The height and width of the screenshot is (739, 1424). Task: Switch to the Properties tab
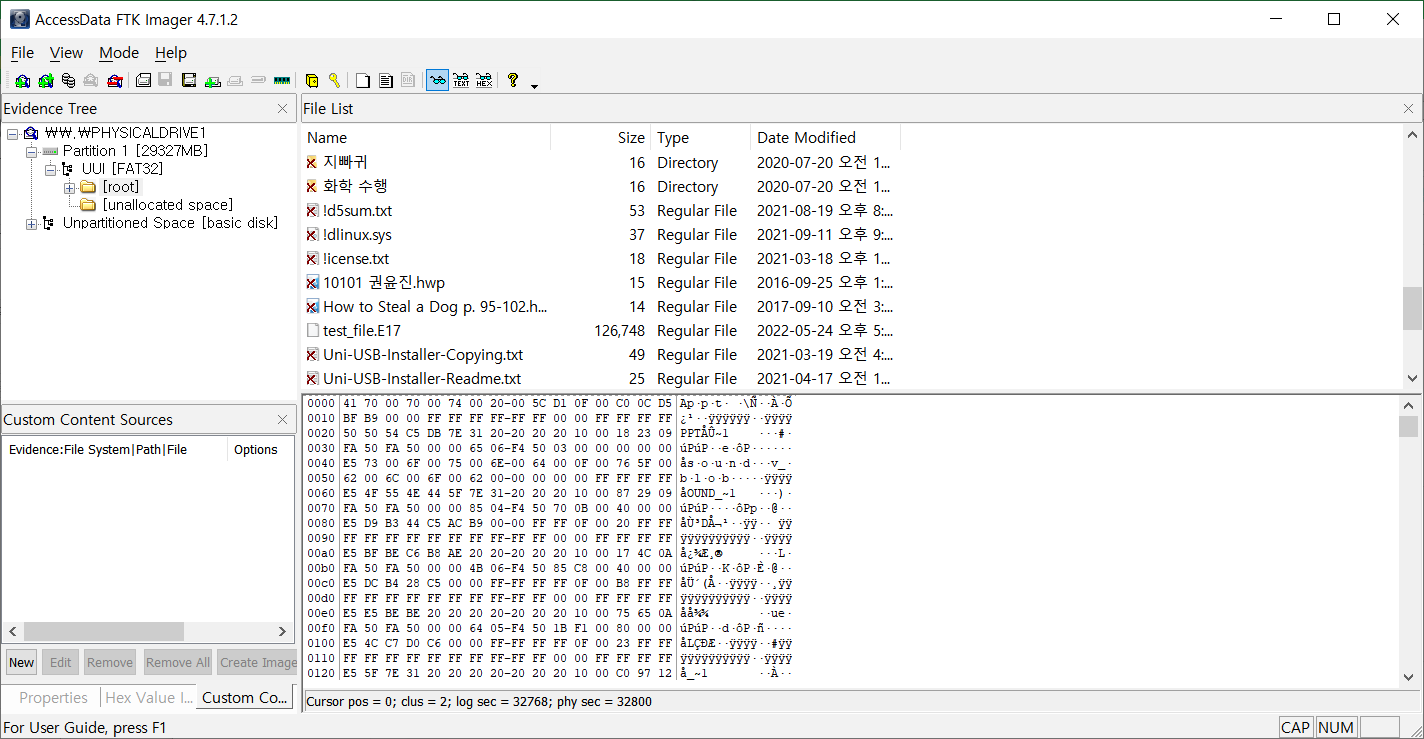(53, 698)
